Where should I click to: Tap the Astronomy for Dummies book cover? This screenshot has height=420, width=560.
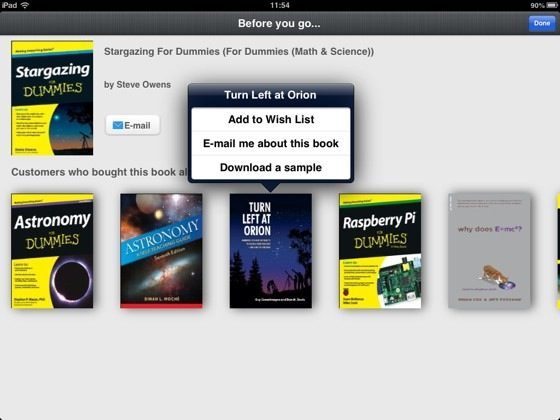tap(52, 251)
